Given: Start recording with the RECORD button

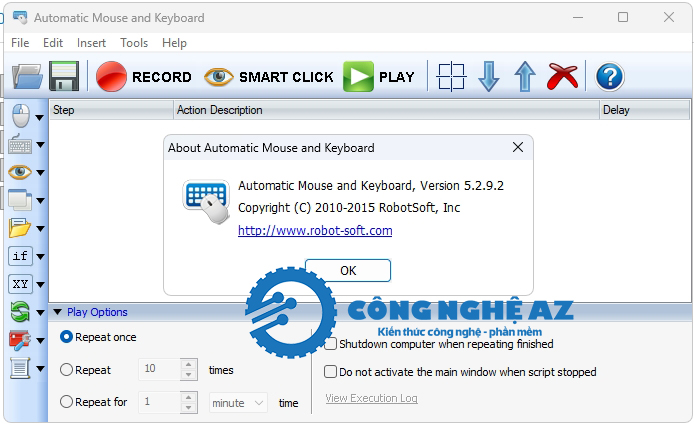Looking at the screenshot, I should coord(144,77).
